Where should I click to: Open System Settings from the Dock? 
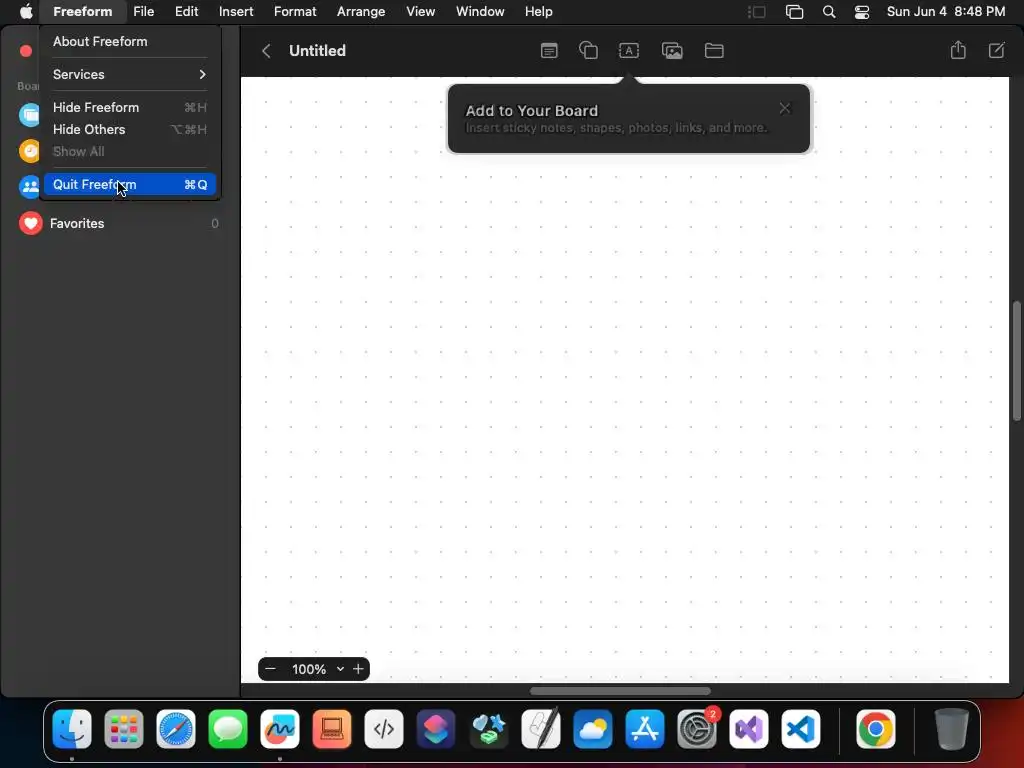pos(697,729)
